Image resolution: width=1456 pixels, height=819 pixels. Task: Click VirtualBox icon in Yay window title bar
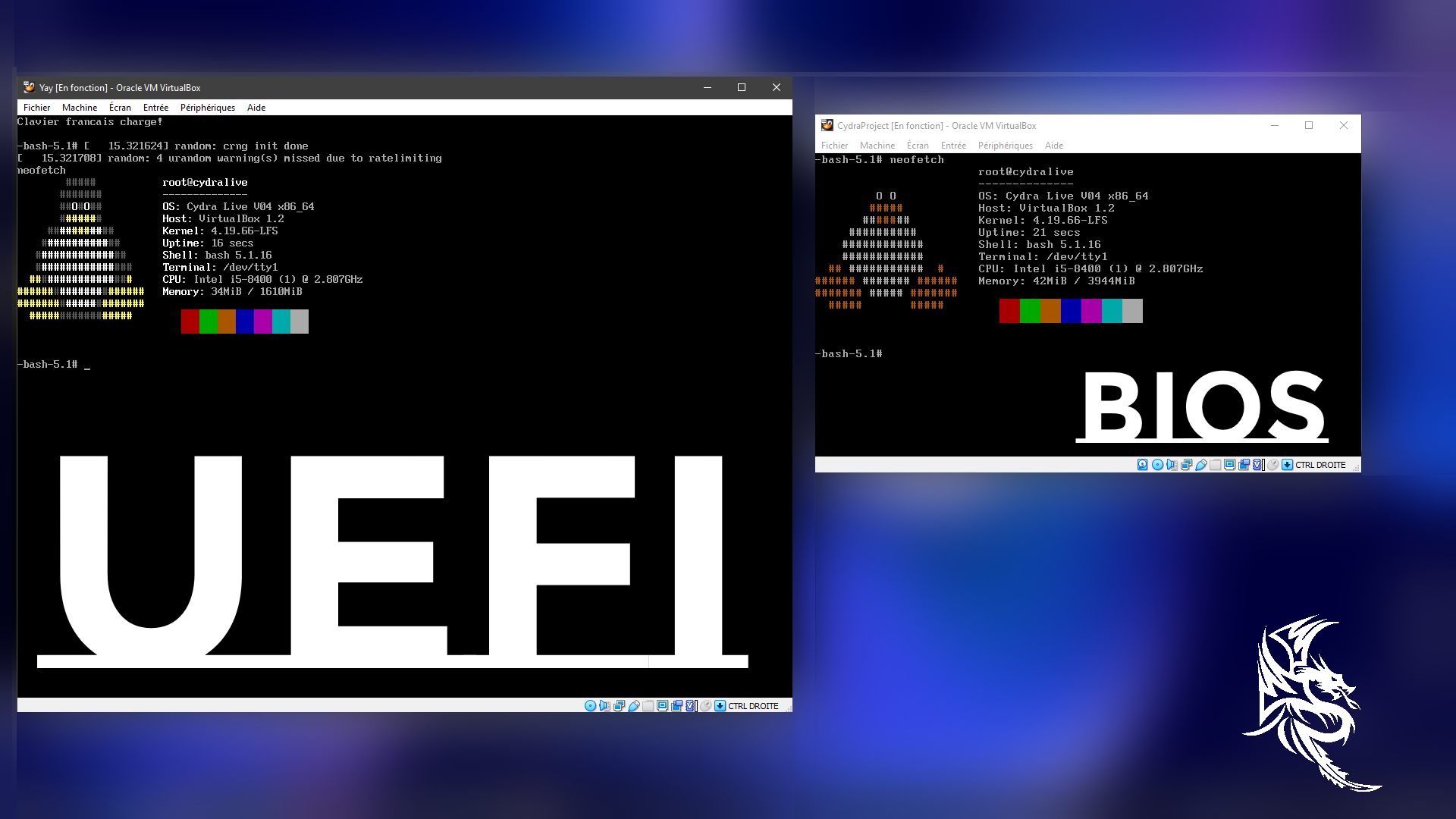click(x=29, y=87)
